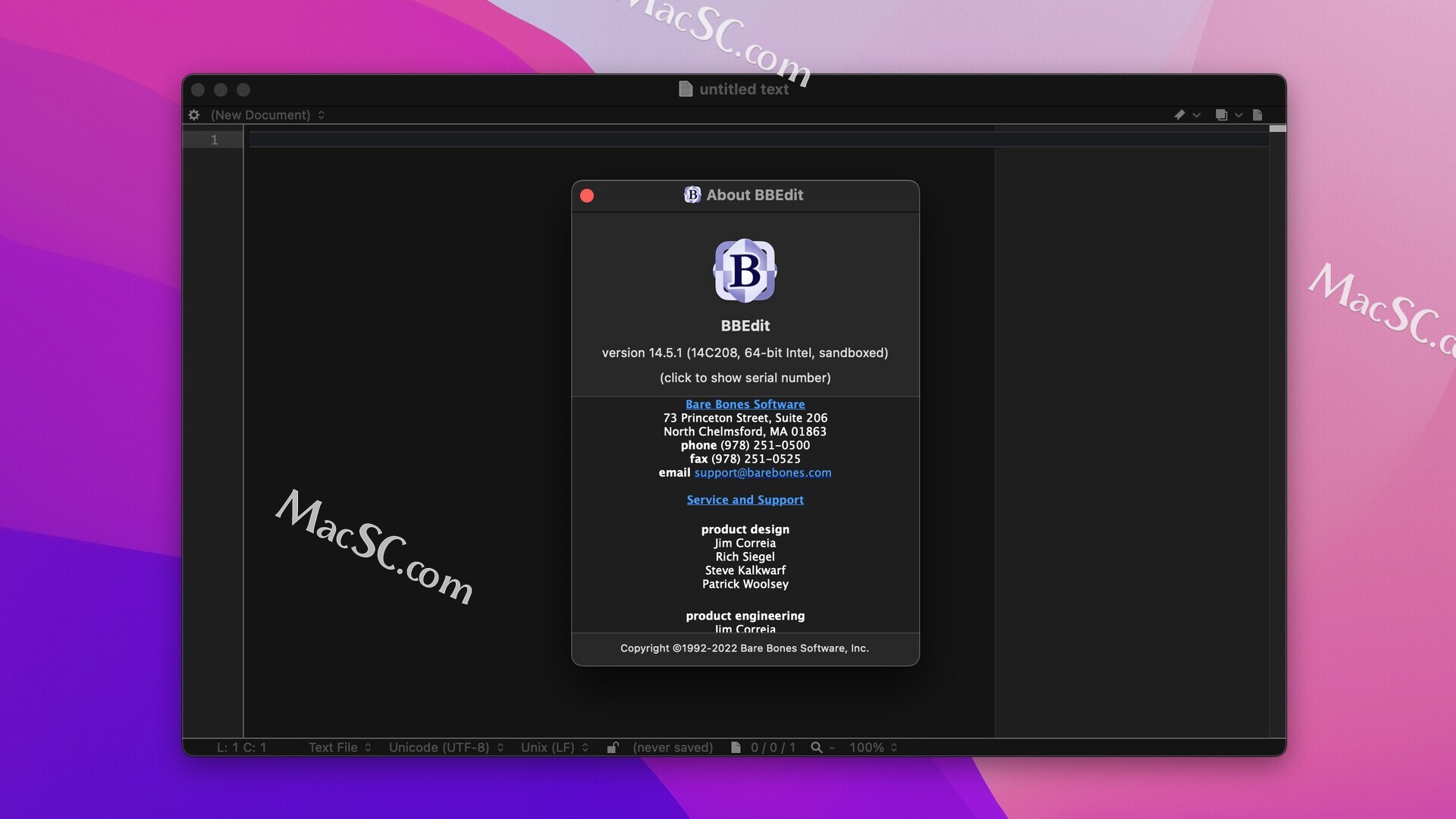Click the BBEdit name under the logo
Screen dimensions: 1456x819
click(745, 325)
